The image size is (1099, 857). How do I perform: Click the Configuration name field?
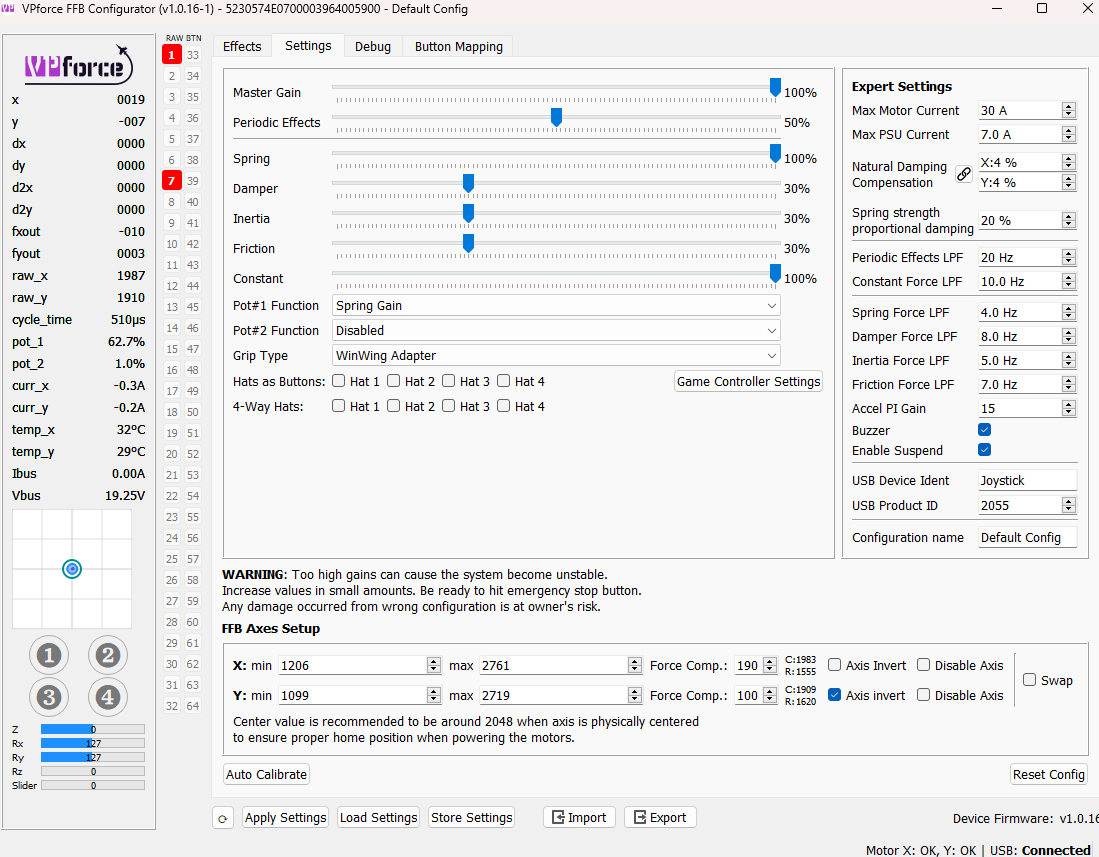click(1027, 537)
